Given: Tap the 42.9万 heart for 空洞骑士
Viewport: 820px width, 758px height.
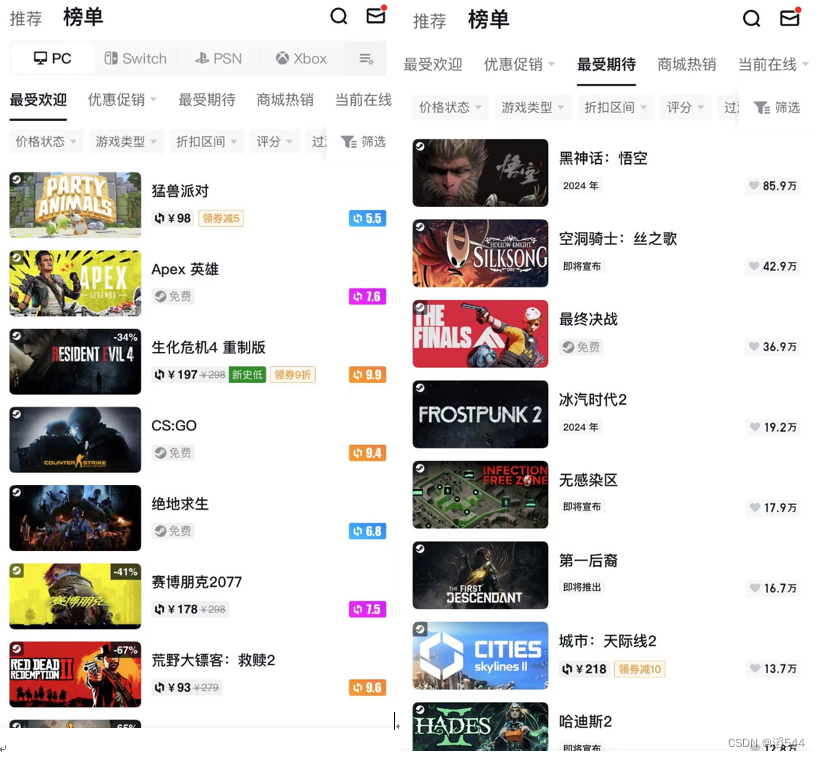Looking at the screenshot, I should click(x=772, y=266).
